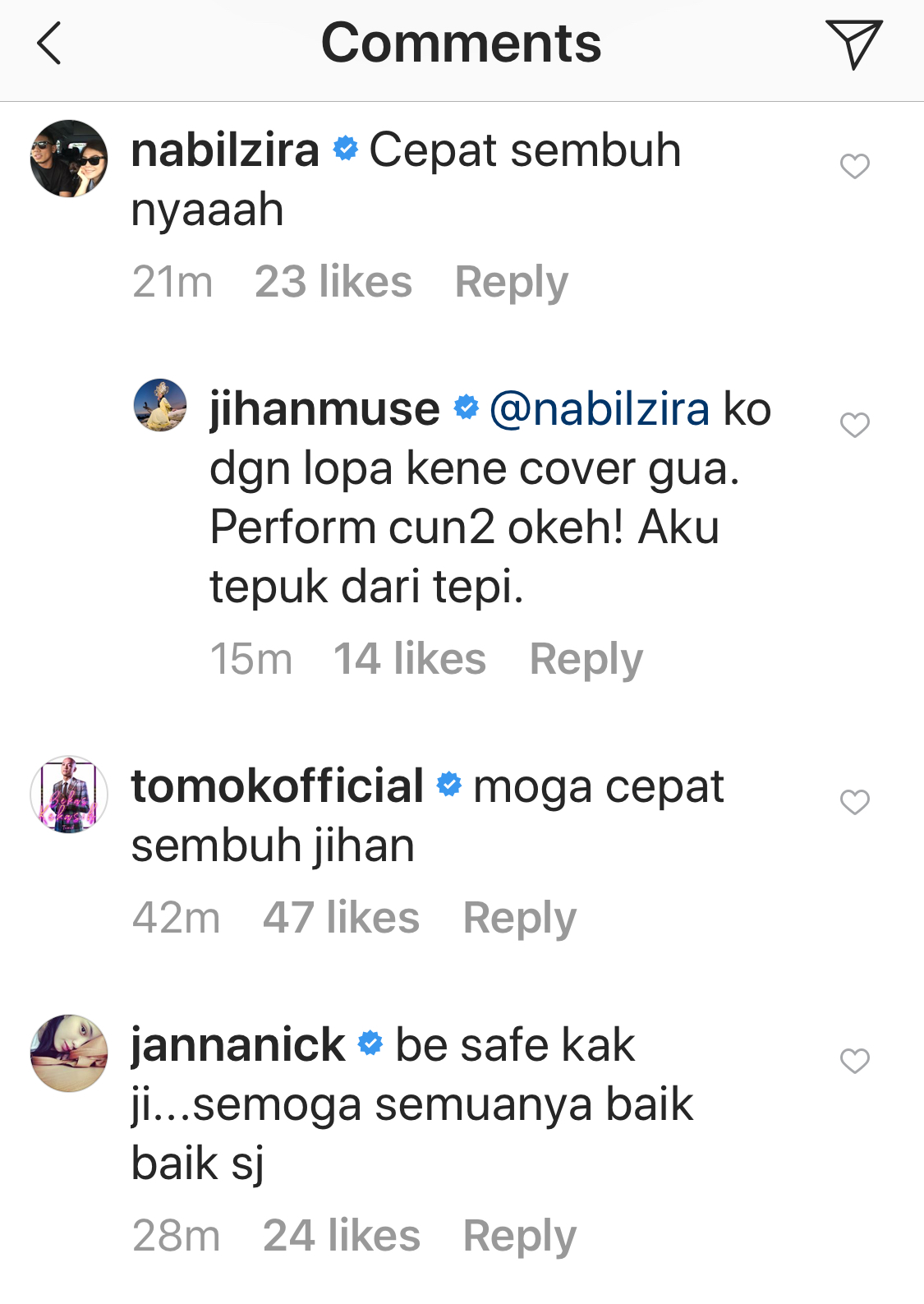Open the @nabilzira mention link

tap(600, 409)
